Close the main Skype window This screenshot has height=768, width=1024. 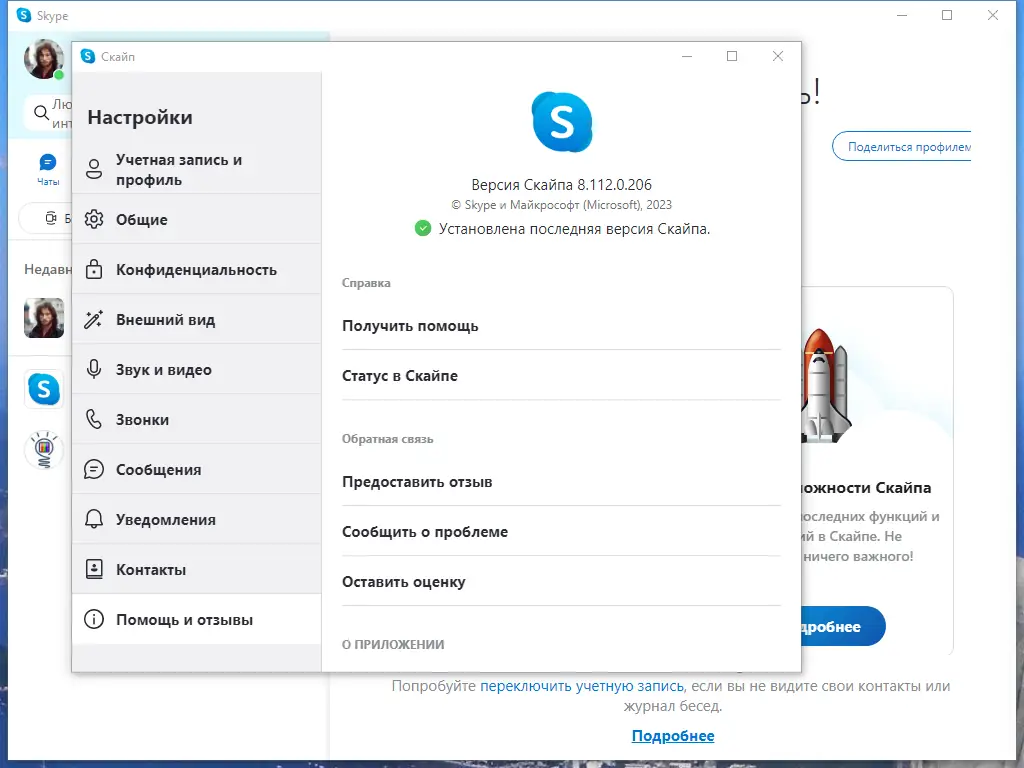[x=993, y=15]
